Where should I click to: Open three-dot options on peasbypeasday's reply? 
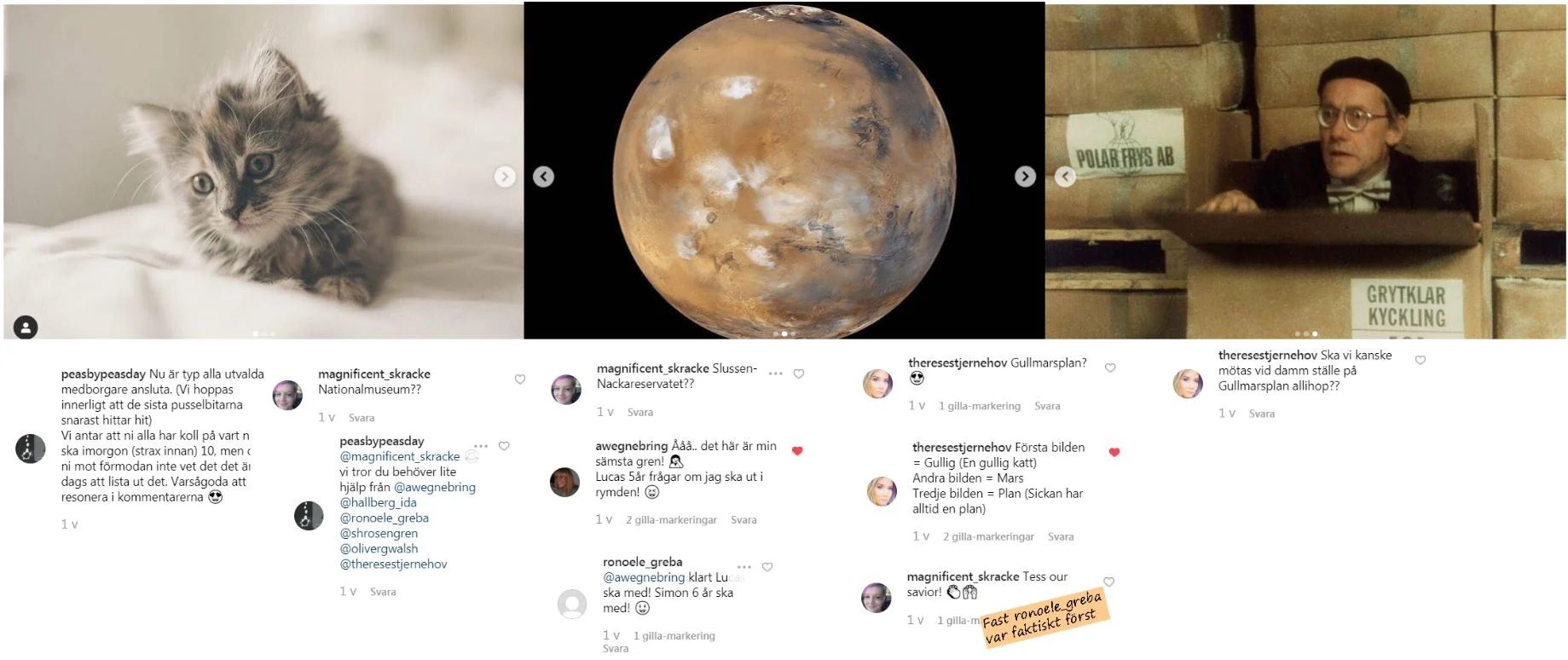pyautogui.click(x=481, y=446)
